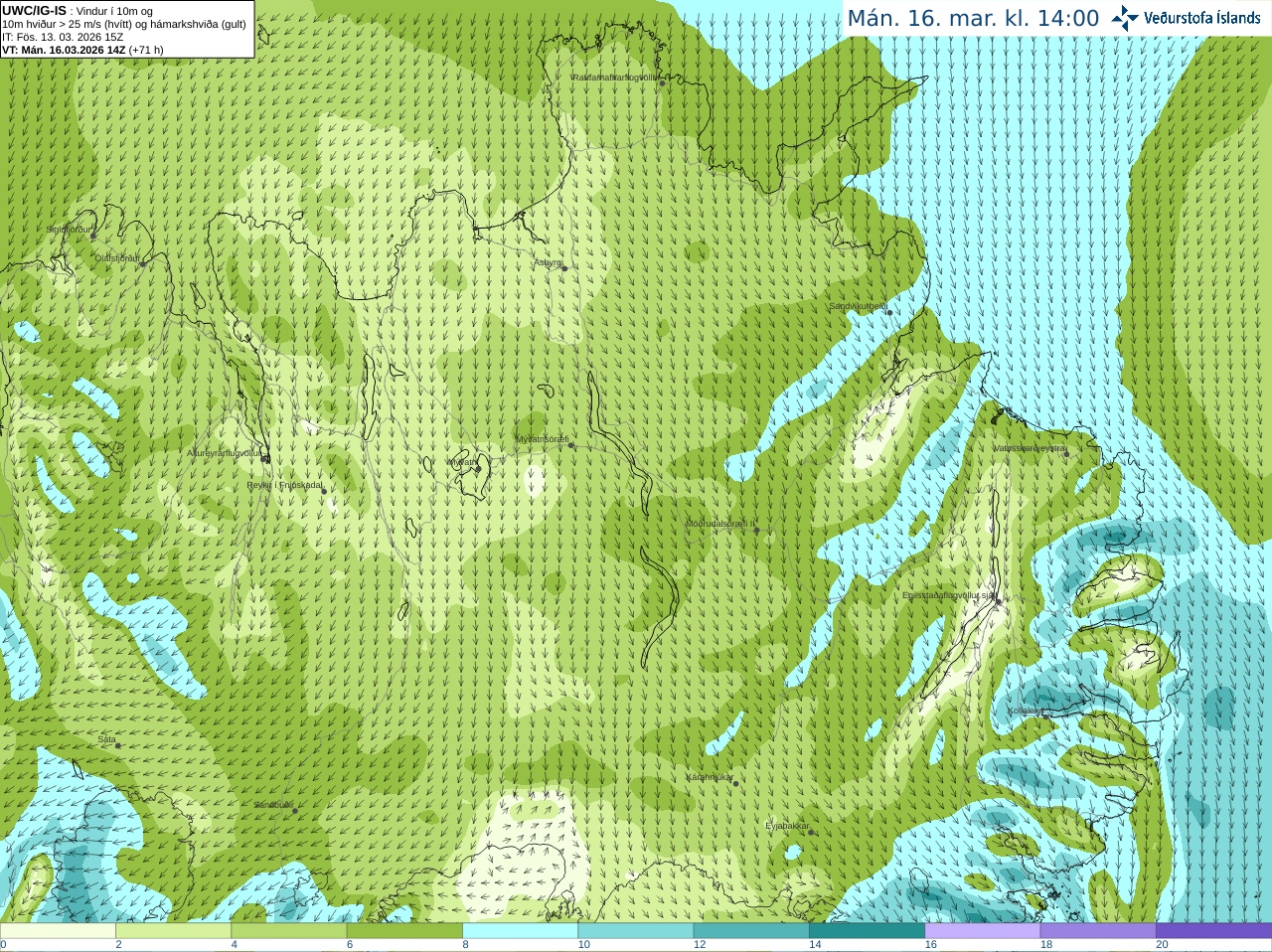Click the '2' tick on the wind scale
Screen dimensions: 1272x952
coord(119,945)
